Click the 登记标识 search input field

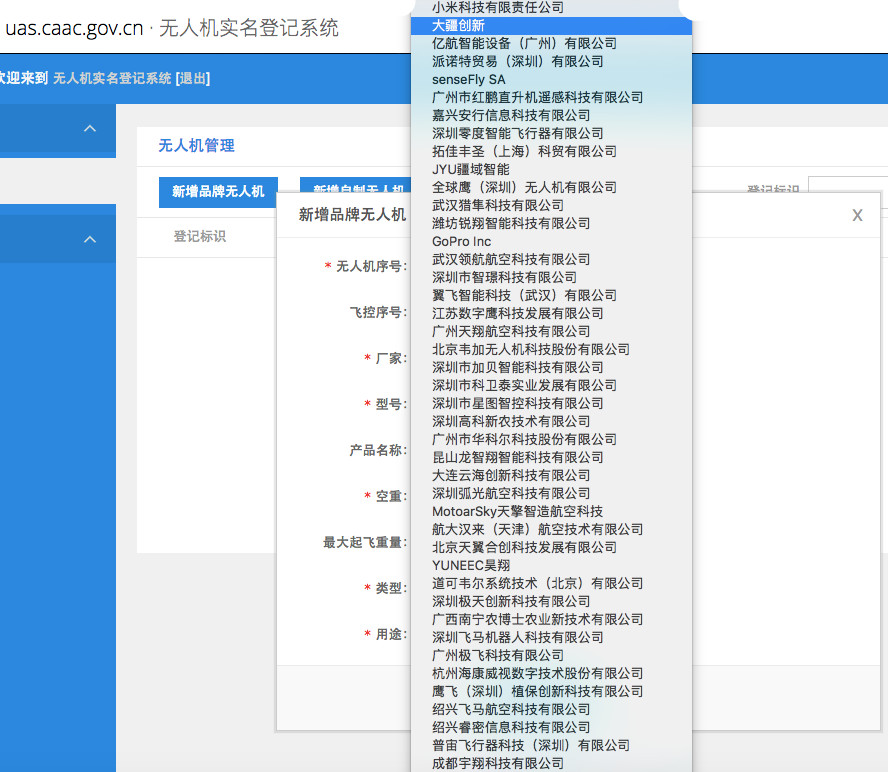[847, 190]
